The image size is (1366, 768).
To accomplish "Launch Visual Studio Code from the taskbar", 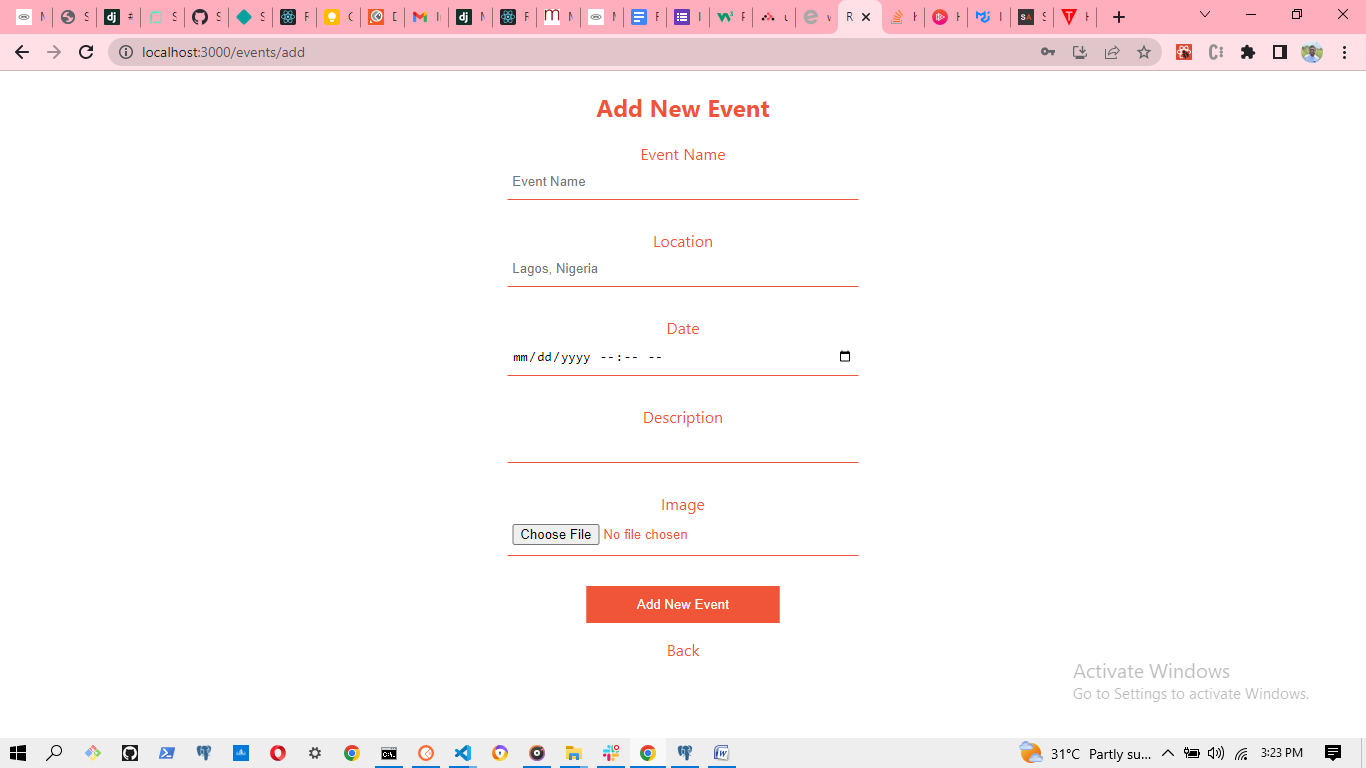I will (462, 753).
